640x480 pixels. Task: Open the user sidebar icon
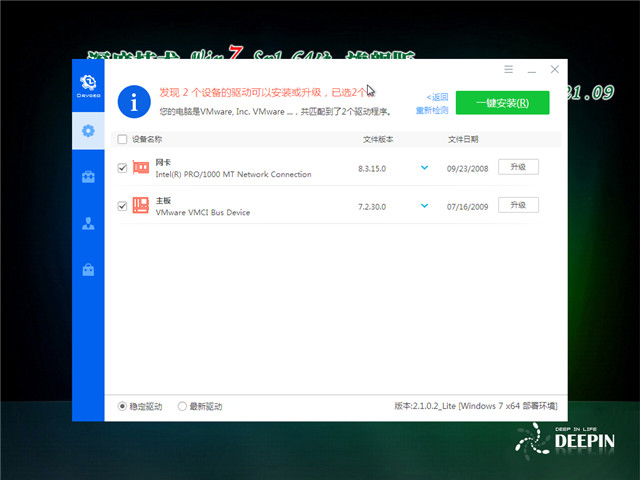click(88, 224)
